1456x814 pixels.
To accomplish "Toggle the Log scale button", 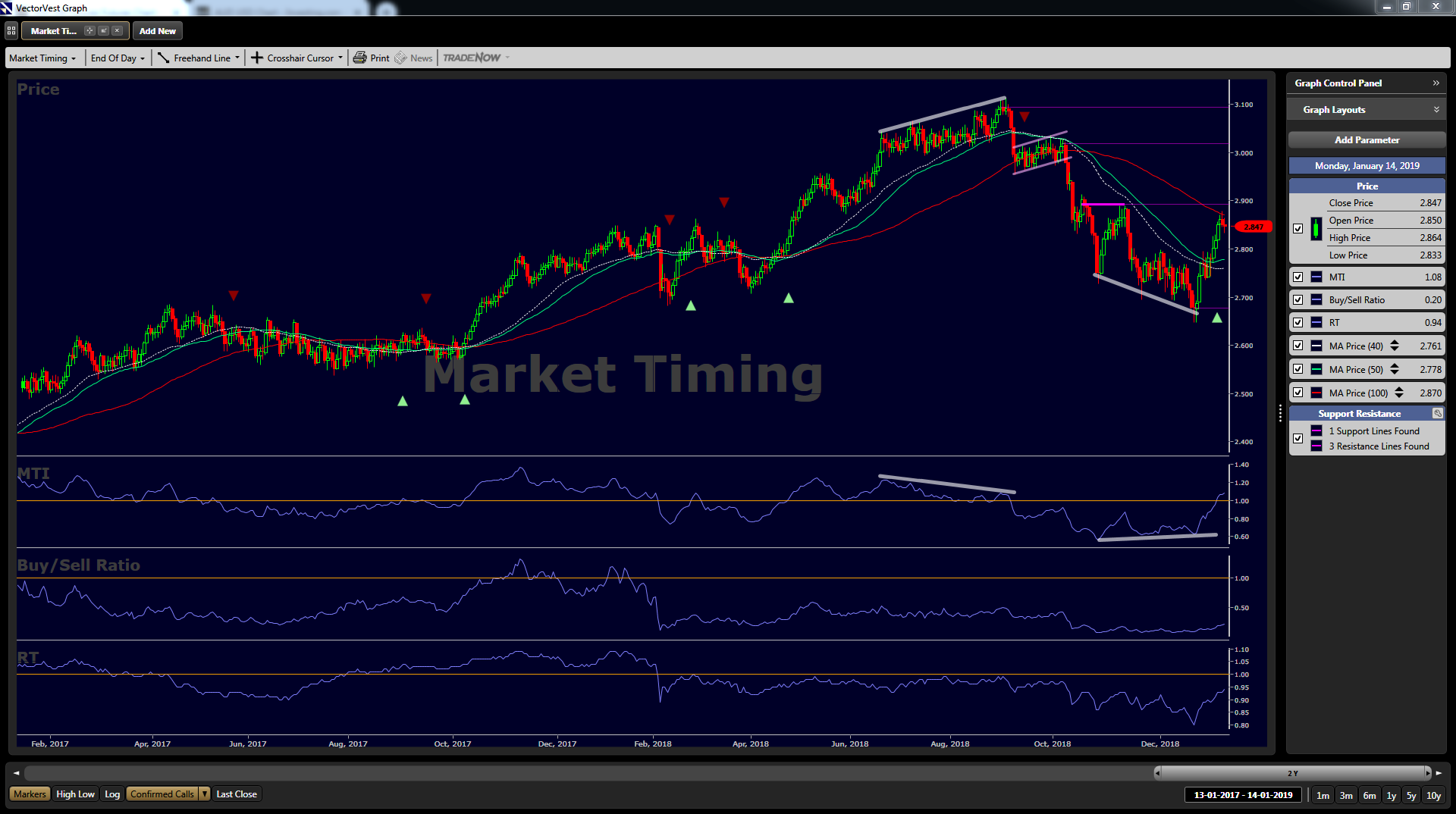I will 112,794.
